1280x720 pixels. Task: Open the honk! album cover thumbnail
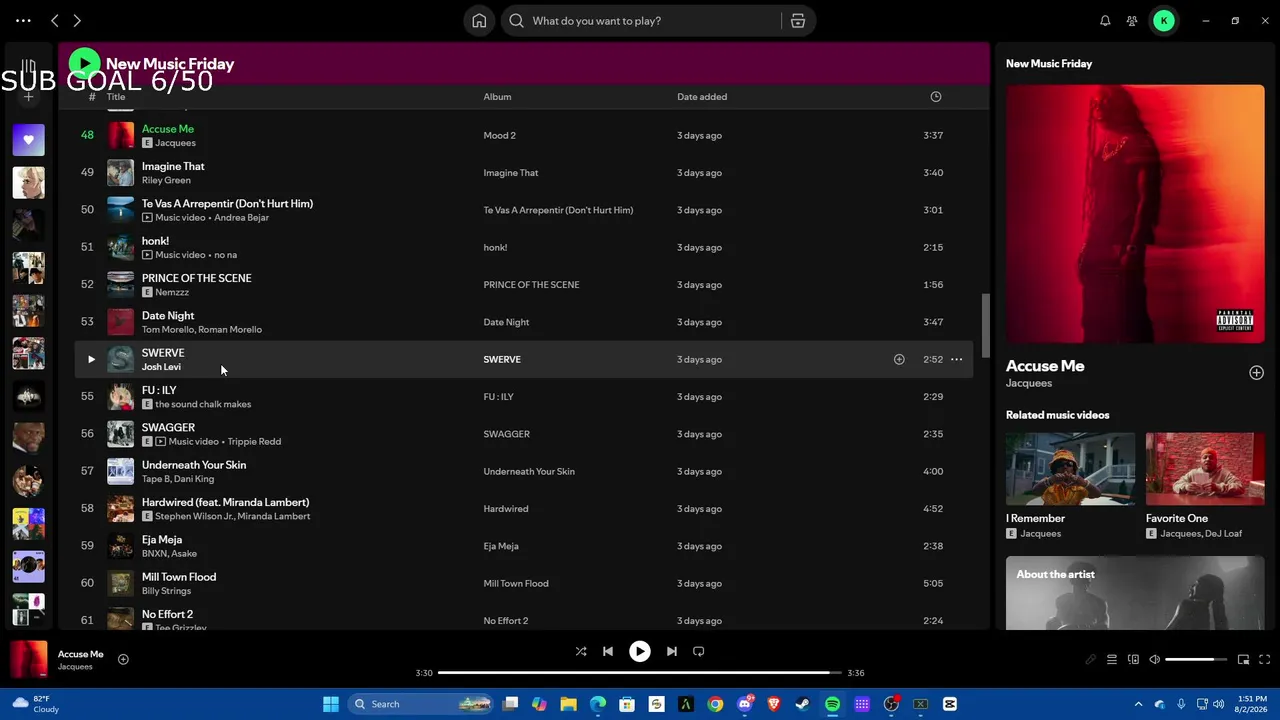tap(121, 247)
